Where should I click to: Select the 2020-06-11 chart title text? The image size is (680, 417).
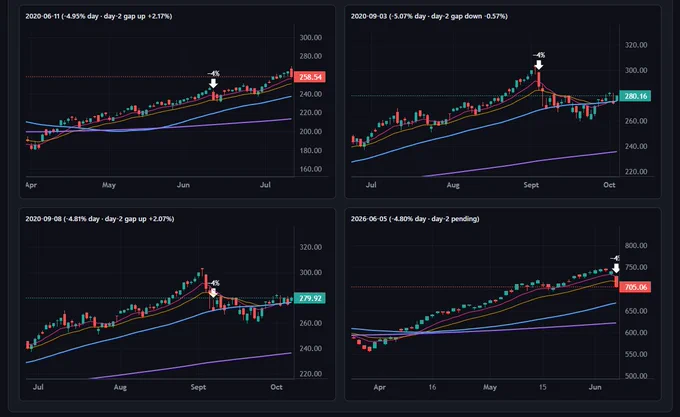98,16
